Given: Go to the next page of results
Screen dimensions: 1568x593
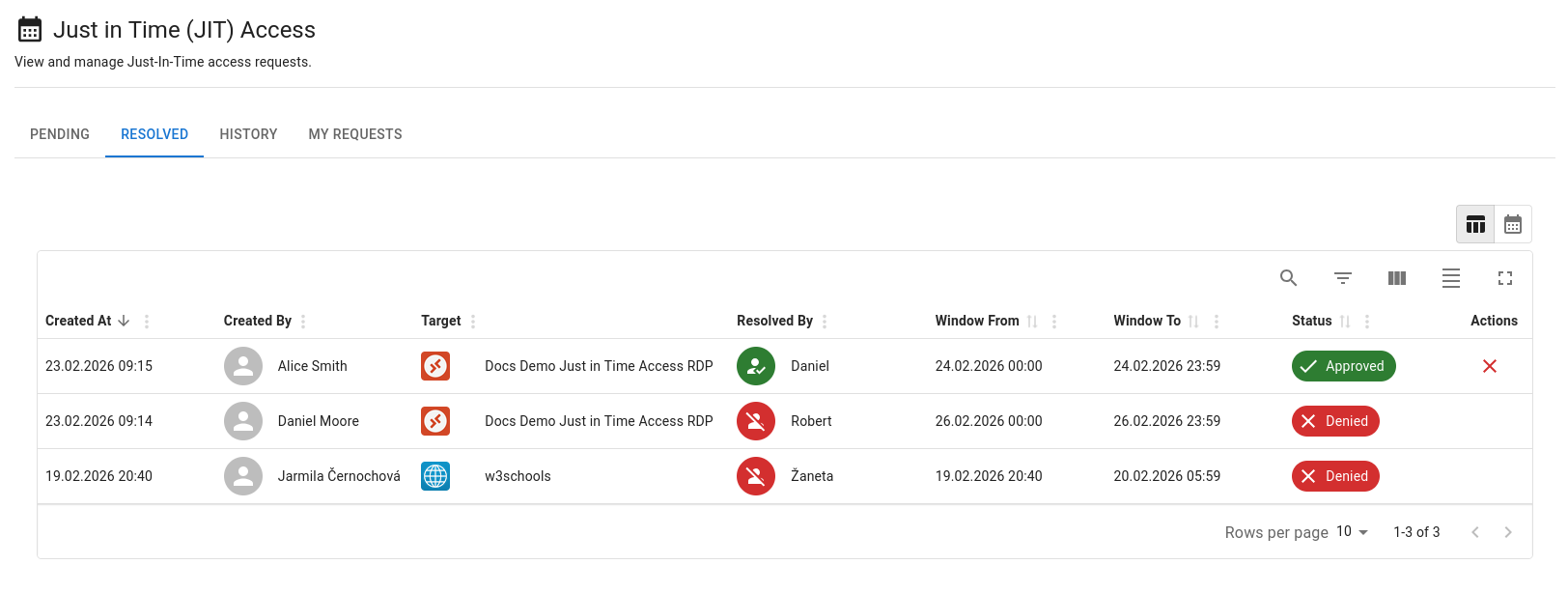Looking at the screenshot, I should pos(1507,532).
